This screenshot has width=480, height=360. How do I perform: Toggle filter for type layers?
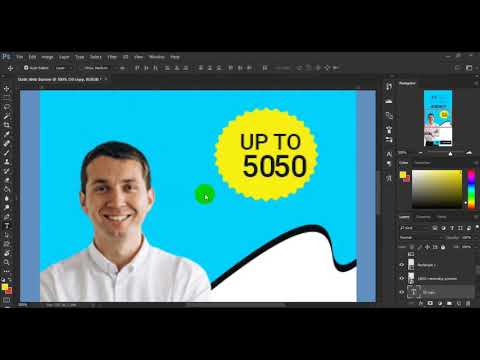pos(452,228)
